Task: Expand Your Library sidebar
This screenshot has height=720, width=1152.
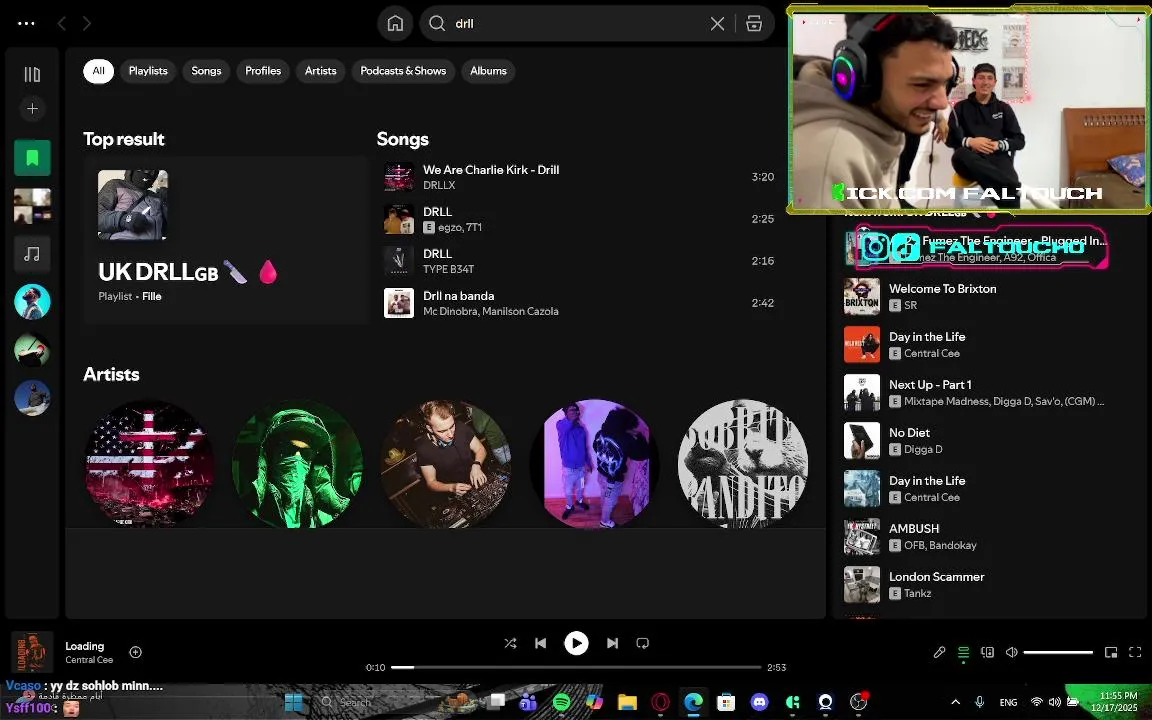Action: coord(32,74)
